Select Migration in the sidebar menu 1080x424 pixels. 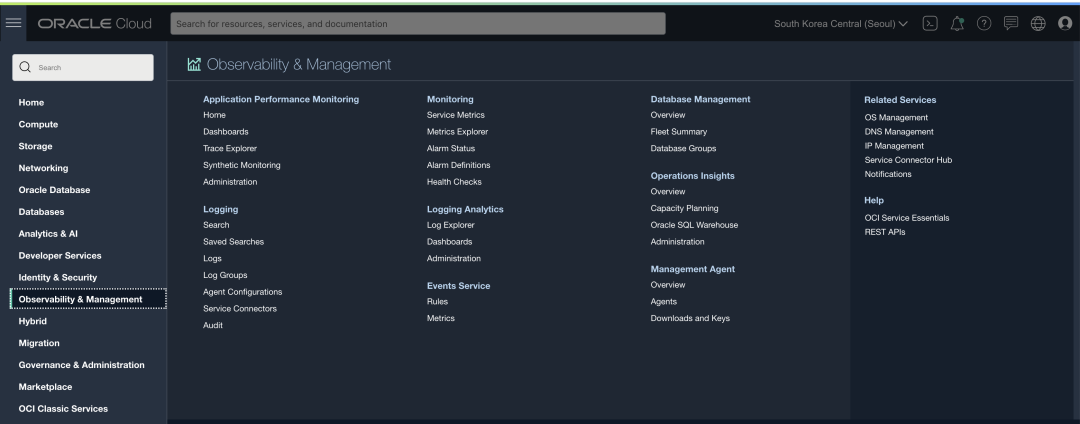(39, 343)
